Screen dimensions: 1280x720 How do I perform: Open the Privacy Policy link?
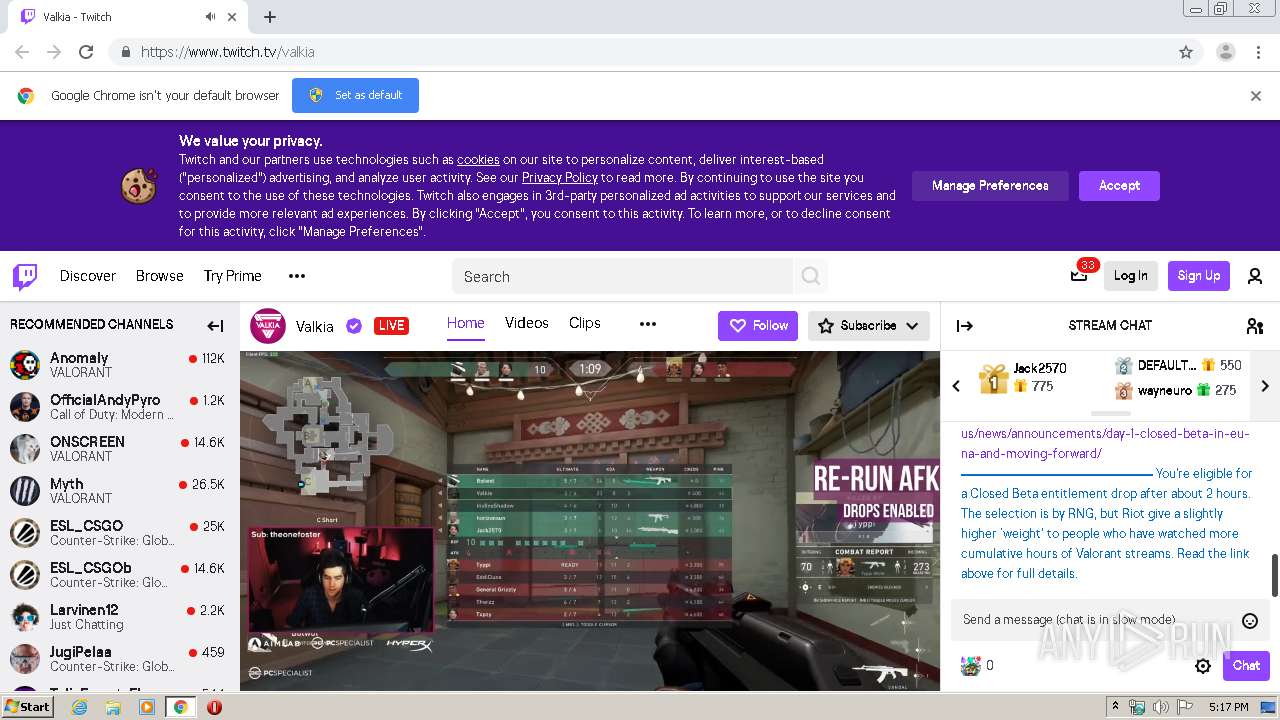pyautogui.click(x=560, y=177)
